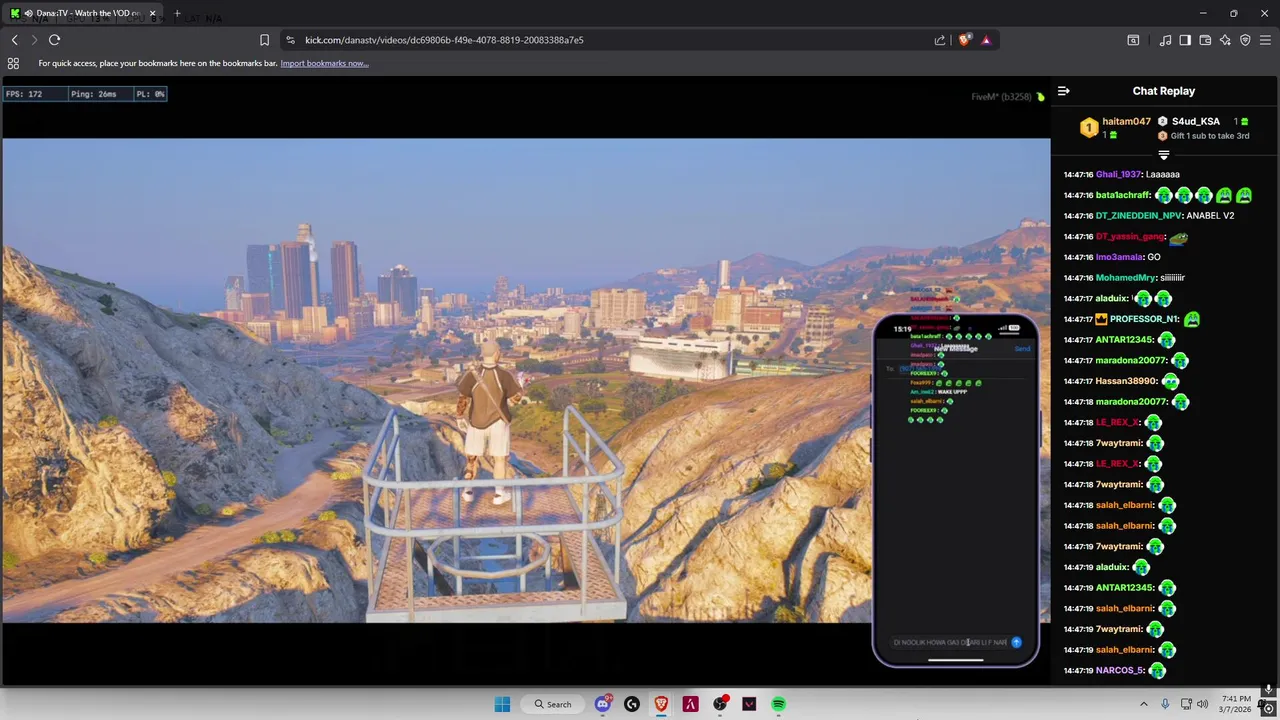1280x720 pixels.
Task: Click the blue send arrow in the phone overlay
Action: [1017, 642]
